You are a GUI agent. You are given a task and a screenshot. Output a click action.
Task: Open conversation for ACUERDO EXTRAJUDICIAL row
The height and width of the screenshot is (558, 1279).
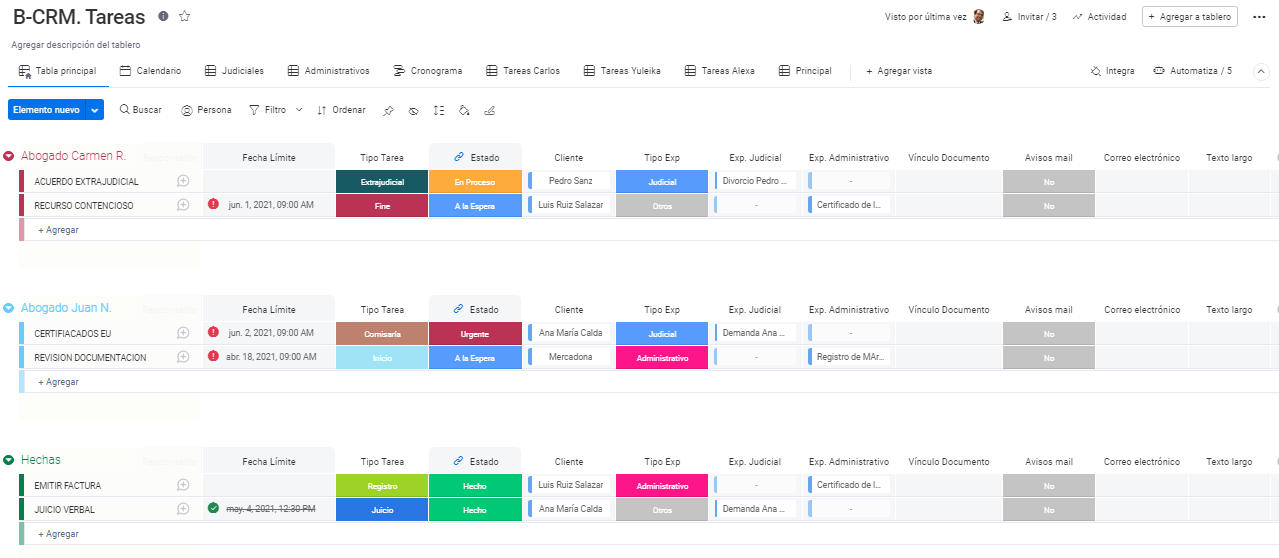click(x=183, y=181)
